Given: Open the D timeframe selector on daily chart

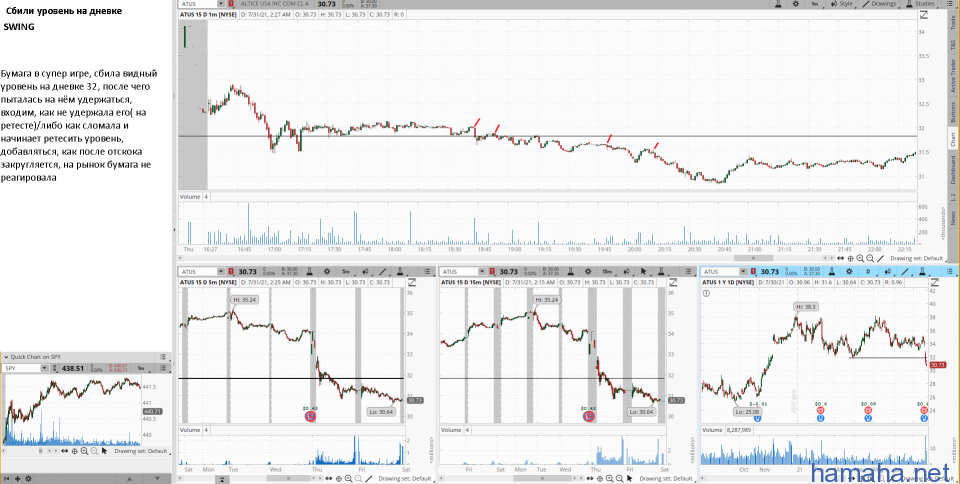Looking at the screenshot, I should pos(868,272).
